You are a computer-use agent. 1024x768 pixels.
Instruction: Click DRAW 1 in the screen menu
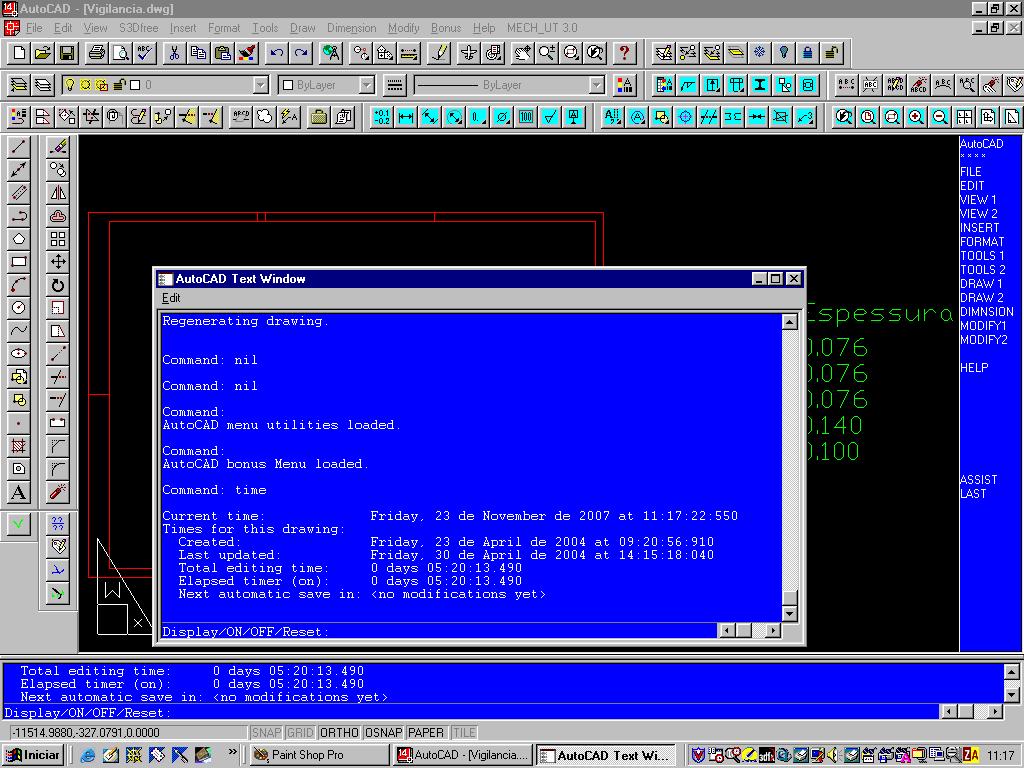[x=981, y=283]
